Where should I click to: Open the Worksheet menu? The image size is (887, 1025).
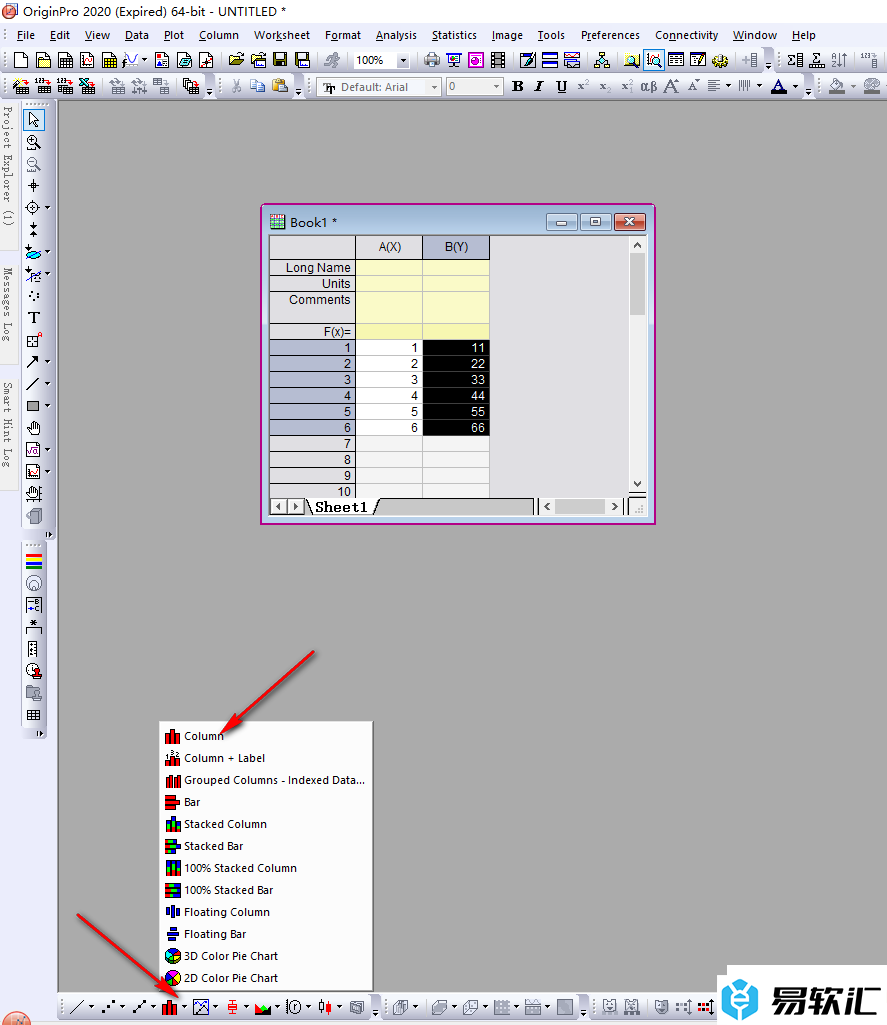click(282, 35)
